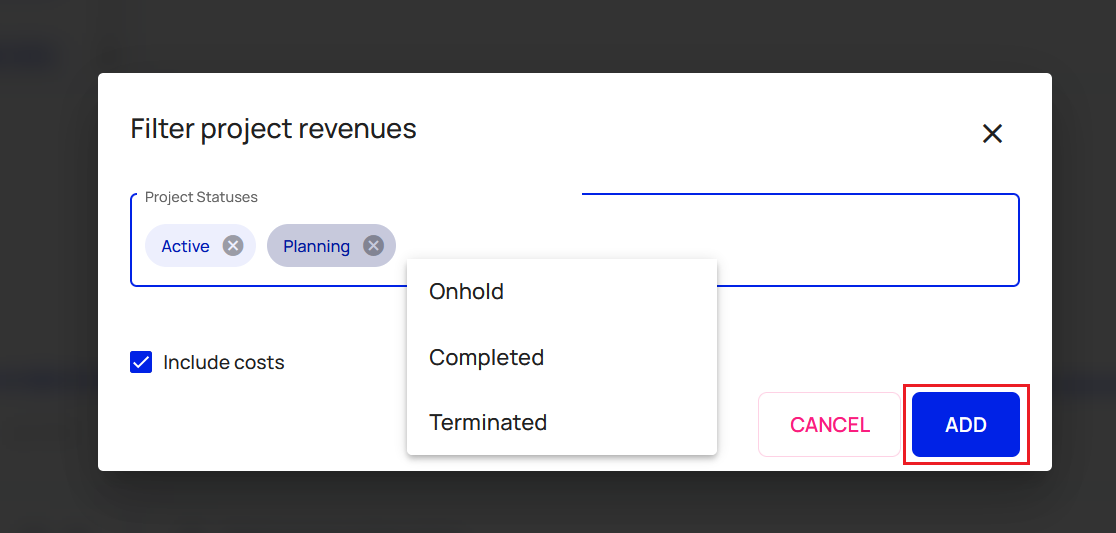Screen dimensions: 1116x533
Task: Click the blue ADD button
Action: click(x=965, y=425)
